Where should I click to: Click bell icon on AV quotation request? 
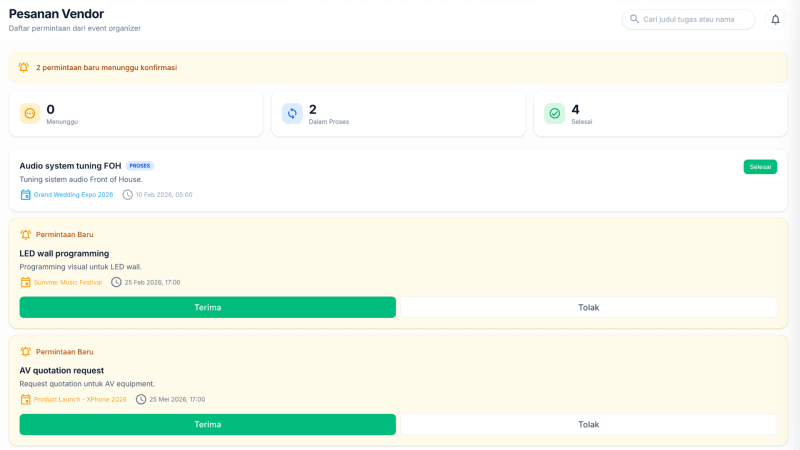(x=26, y=352)
